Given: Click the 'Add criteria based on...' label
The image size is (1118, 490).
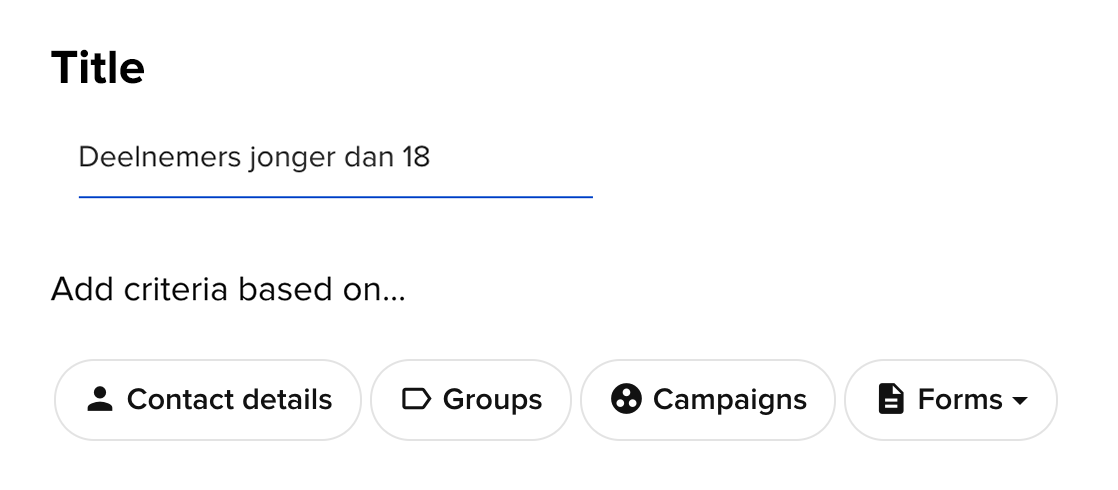Looking at the screenshot, I should (228, 289).
